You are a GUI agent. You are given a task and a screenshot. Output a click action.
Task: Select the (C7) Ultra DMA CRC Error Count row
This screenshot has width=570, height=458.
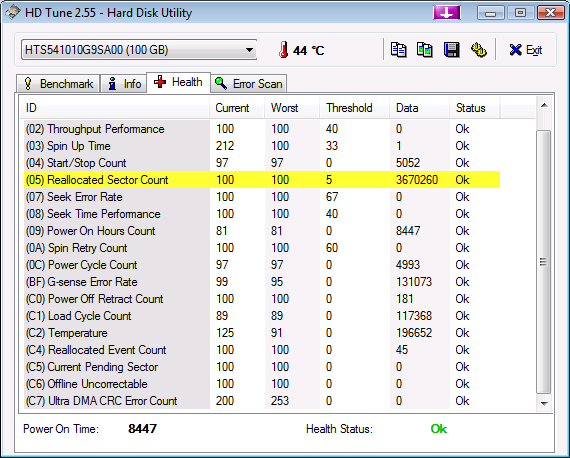pyautogui.click(x=262, y=401)
